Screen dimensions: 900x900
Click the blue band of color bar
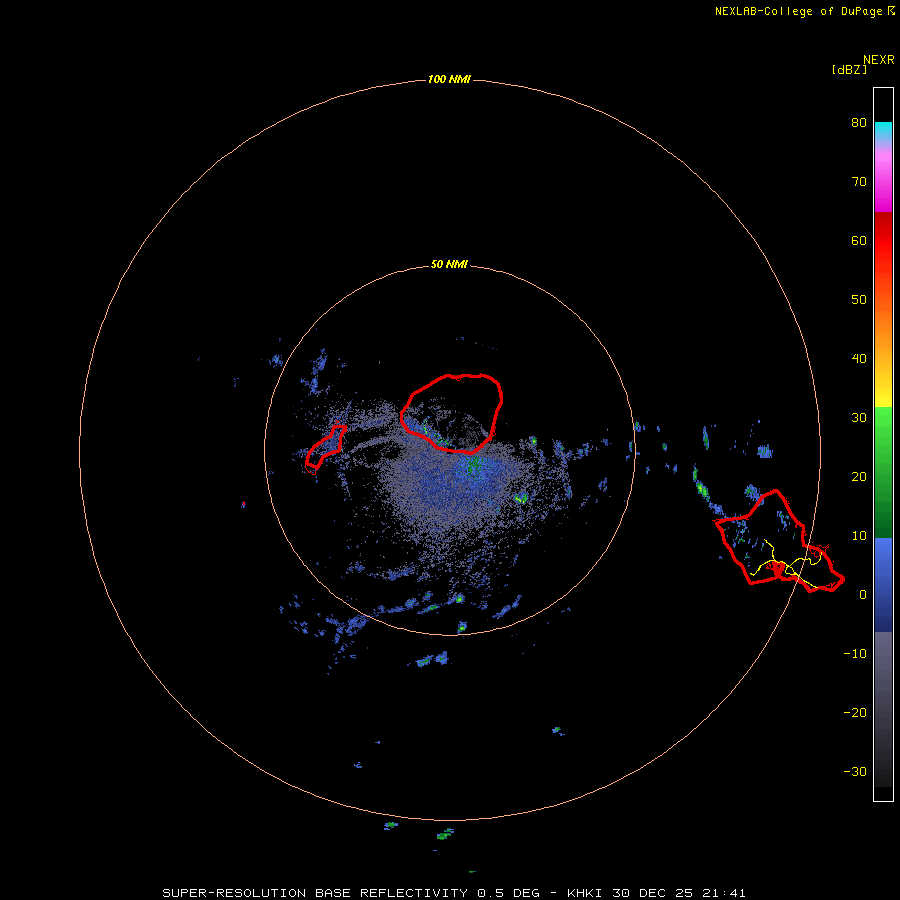883,584
